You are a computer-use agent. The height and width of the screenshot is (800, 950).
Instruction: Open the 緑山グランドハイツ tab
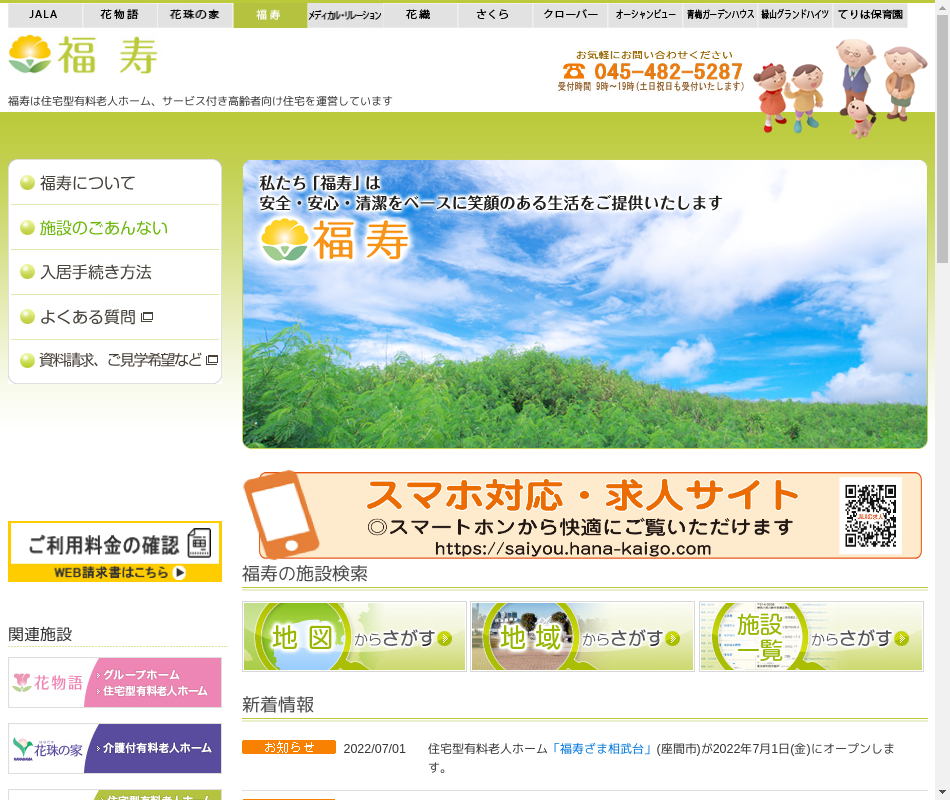point(796,15)
